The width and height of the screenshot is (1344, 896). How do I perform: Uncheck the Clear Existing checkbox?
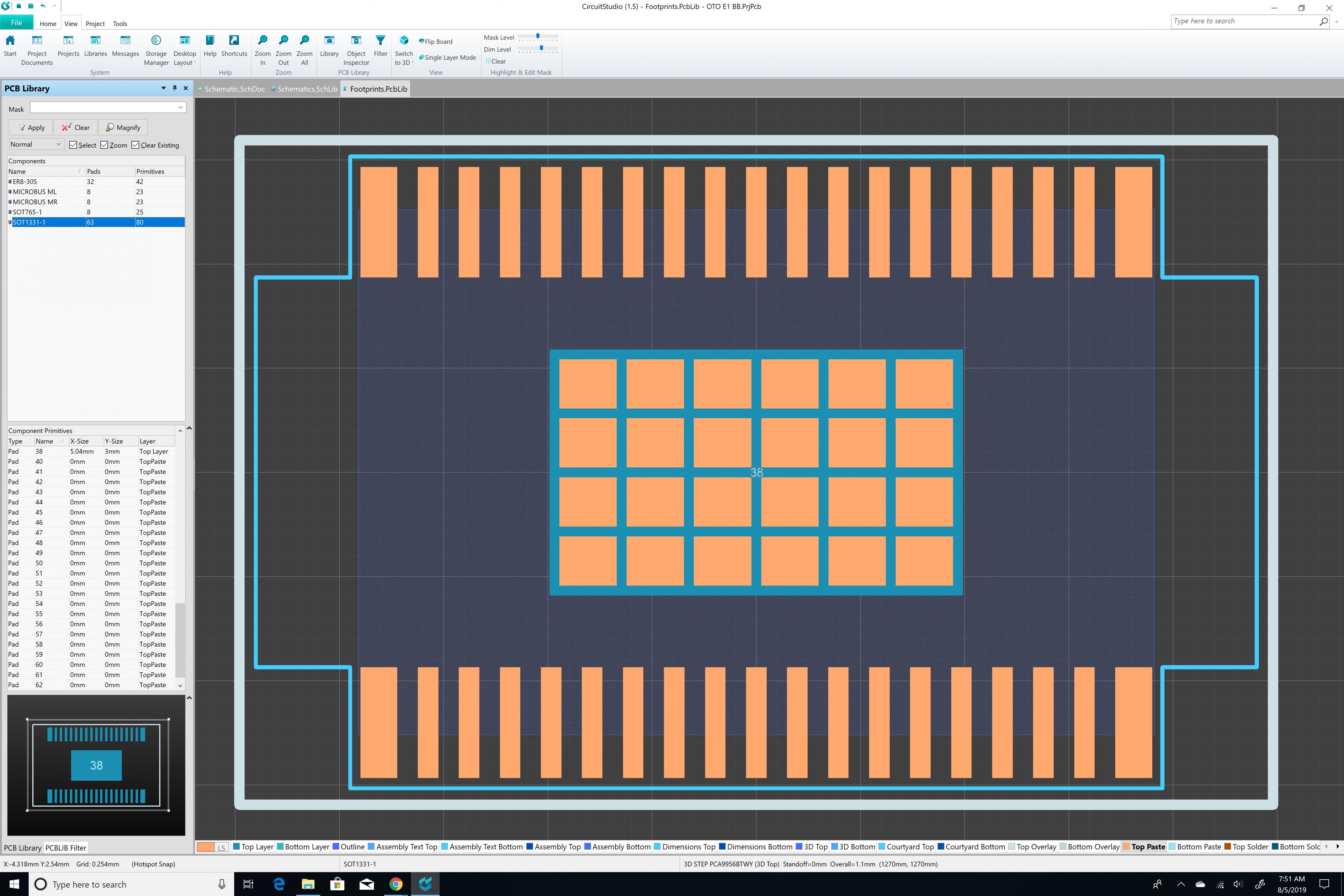tap(136, 145)
